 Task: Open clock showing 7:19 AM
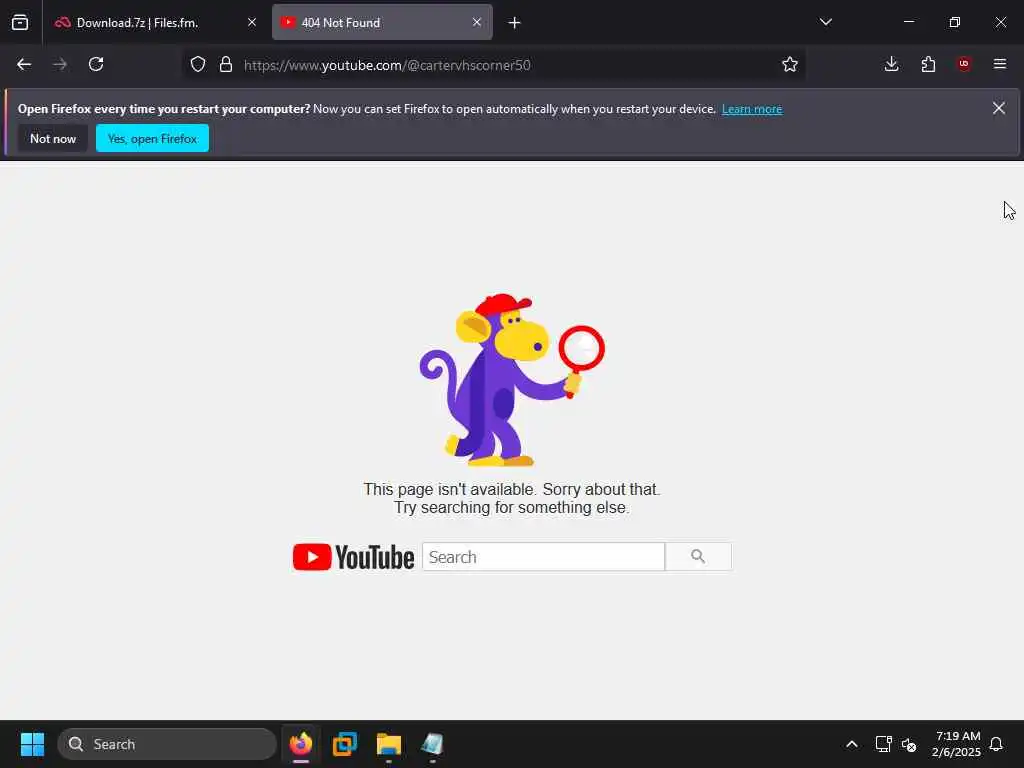point(957,744)
